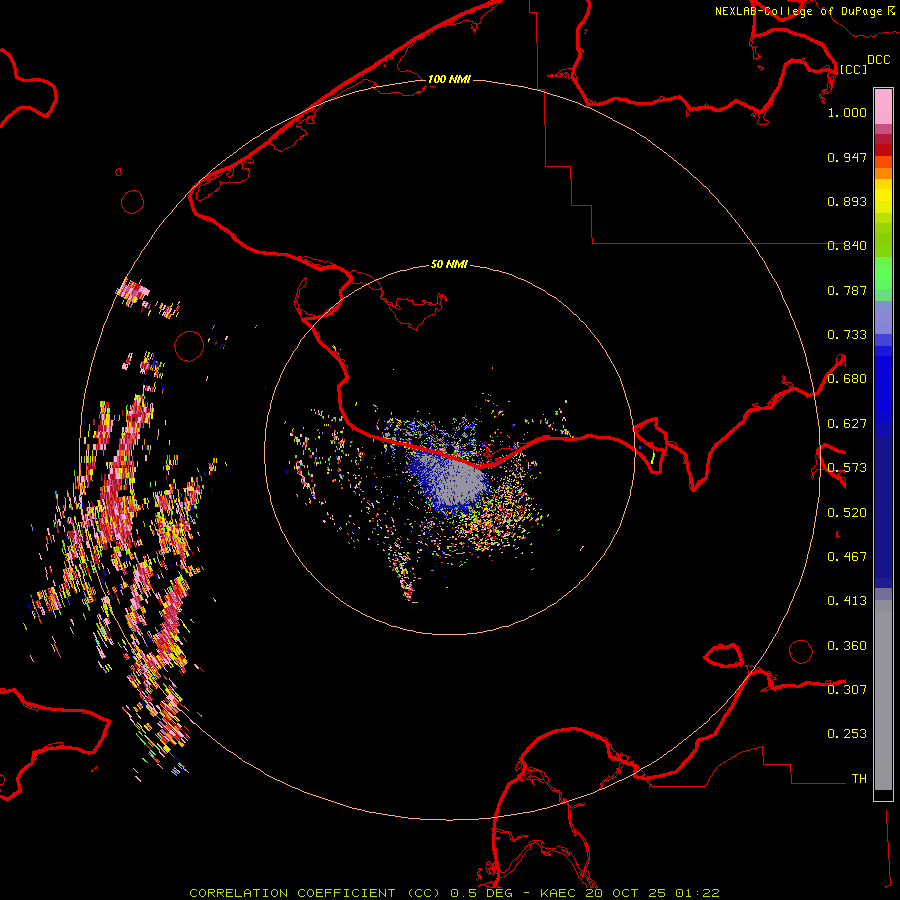The width and height of the screenshot is (900, 900).
Task: Pick the pink top swatch of the color bar
Action: point(883,107)
